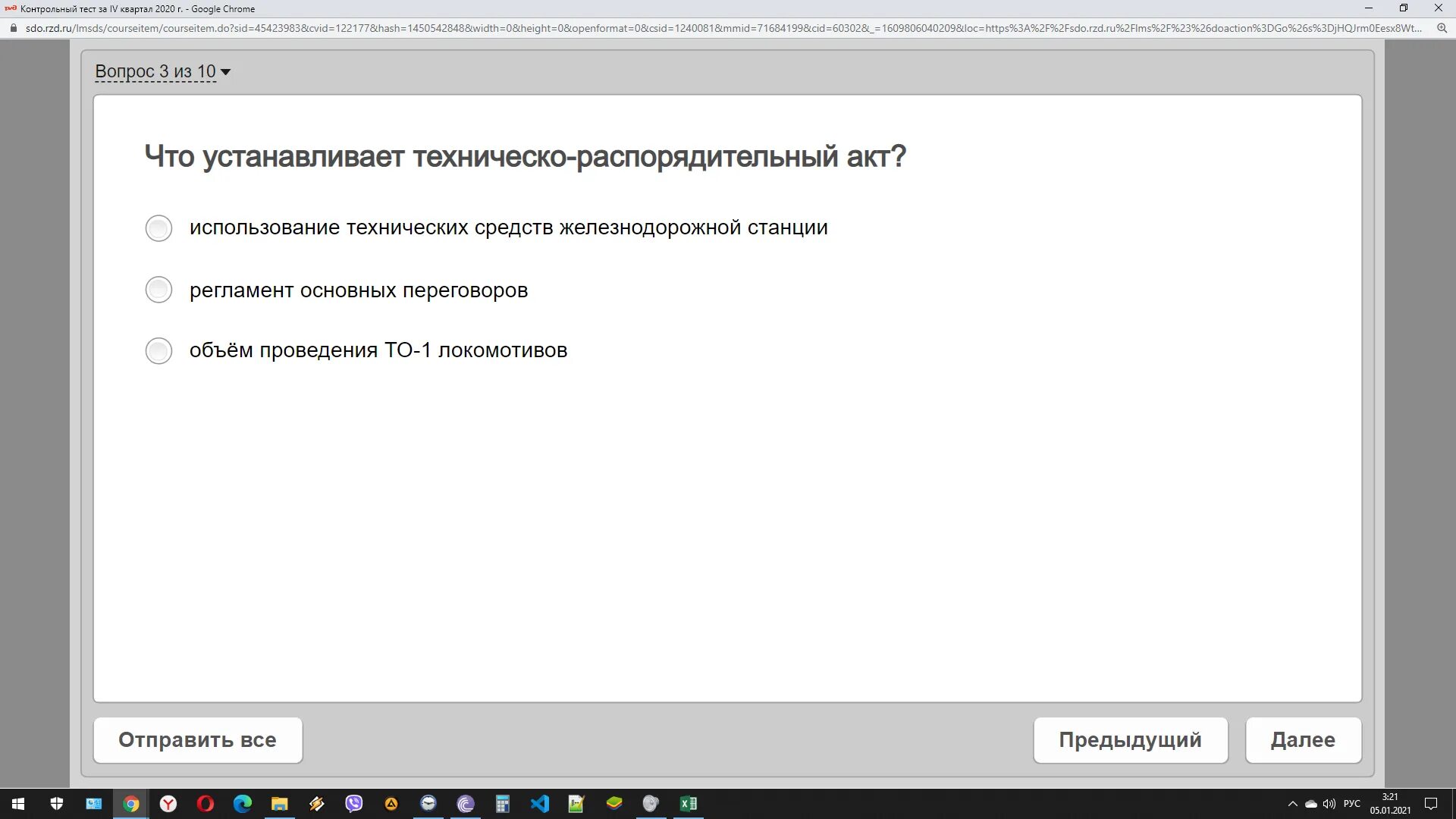Click the 'Отправить все' button
The image size is (1456, 819).
[198, 740]
